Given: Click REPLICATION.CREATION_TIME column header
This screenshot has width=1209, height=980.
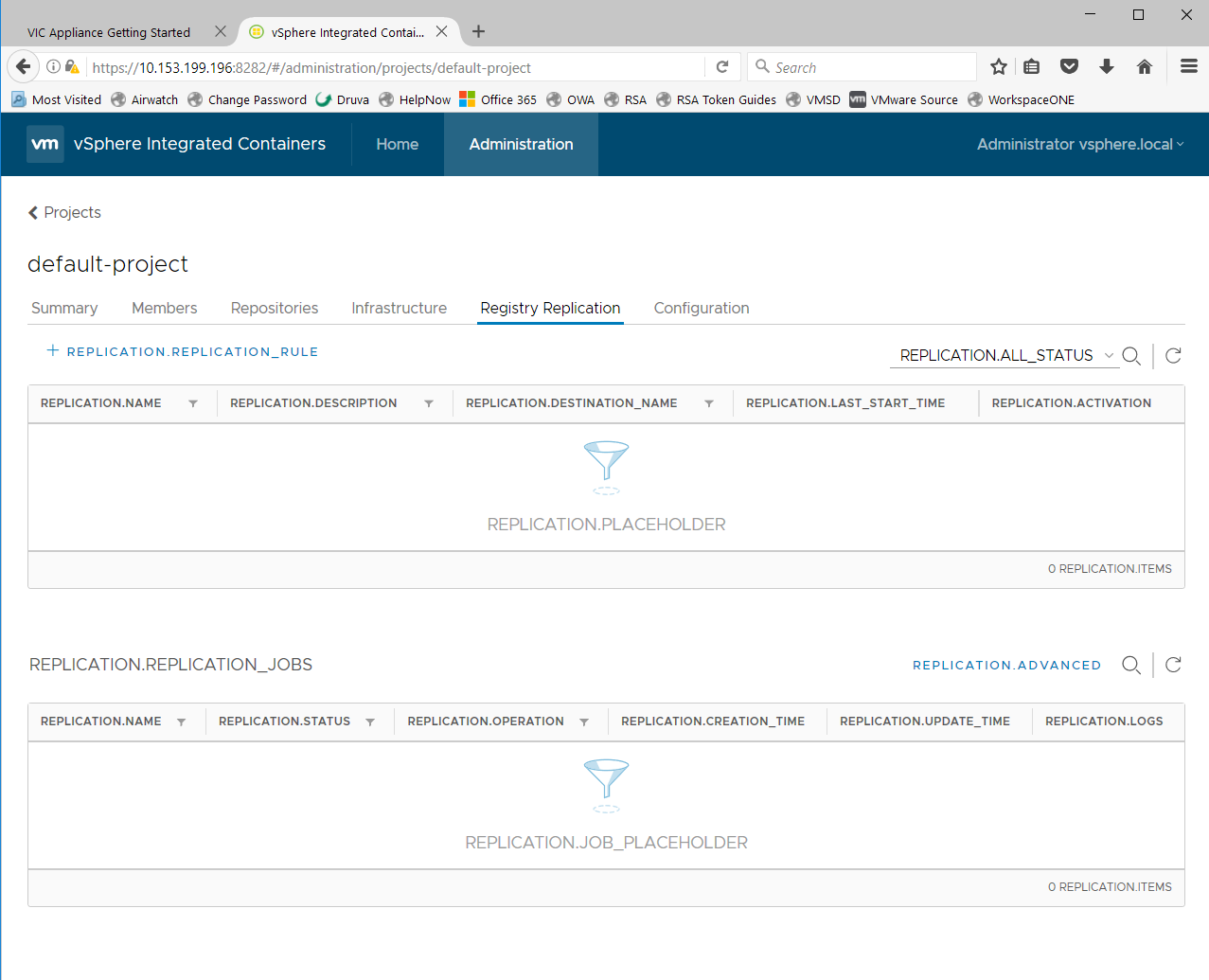Looking at the screenshot, I should click(x=713, y=722).
